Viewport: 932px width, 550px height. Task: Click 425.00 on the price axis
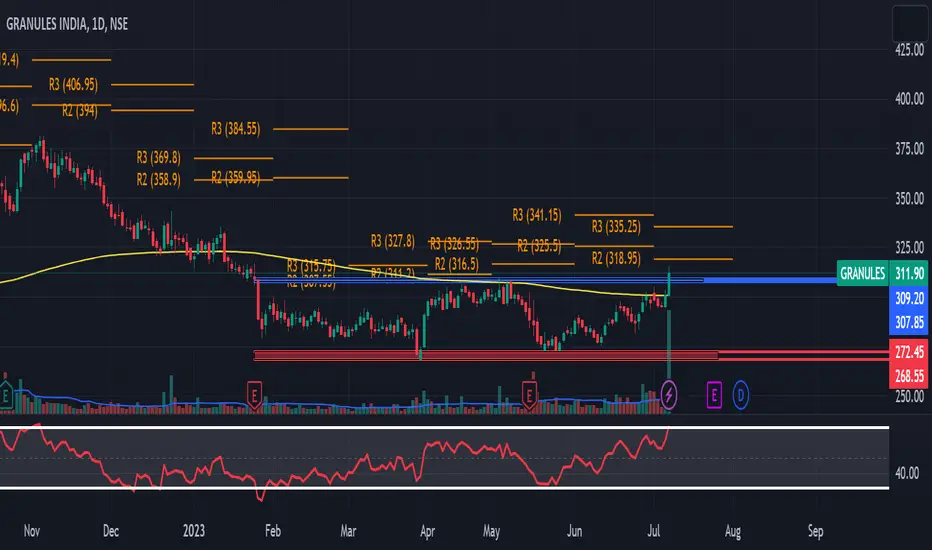point(909,51)
